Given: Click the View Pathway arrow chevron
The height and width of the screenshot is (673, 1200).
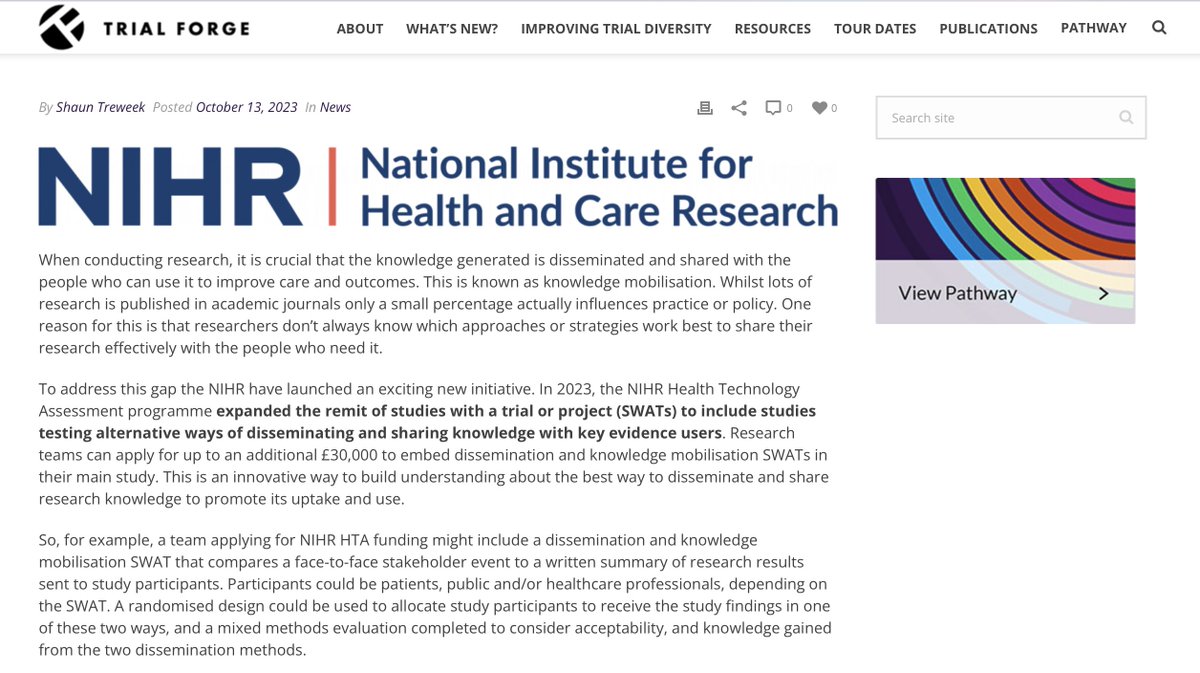Looking at the screenshot, I should [1103, 293].
